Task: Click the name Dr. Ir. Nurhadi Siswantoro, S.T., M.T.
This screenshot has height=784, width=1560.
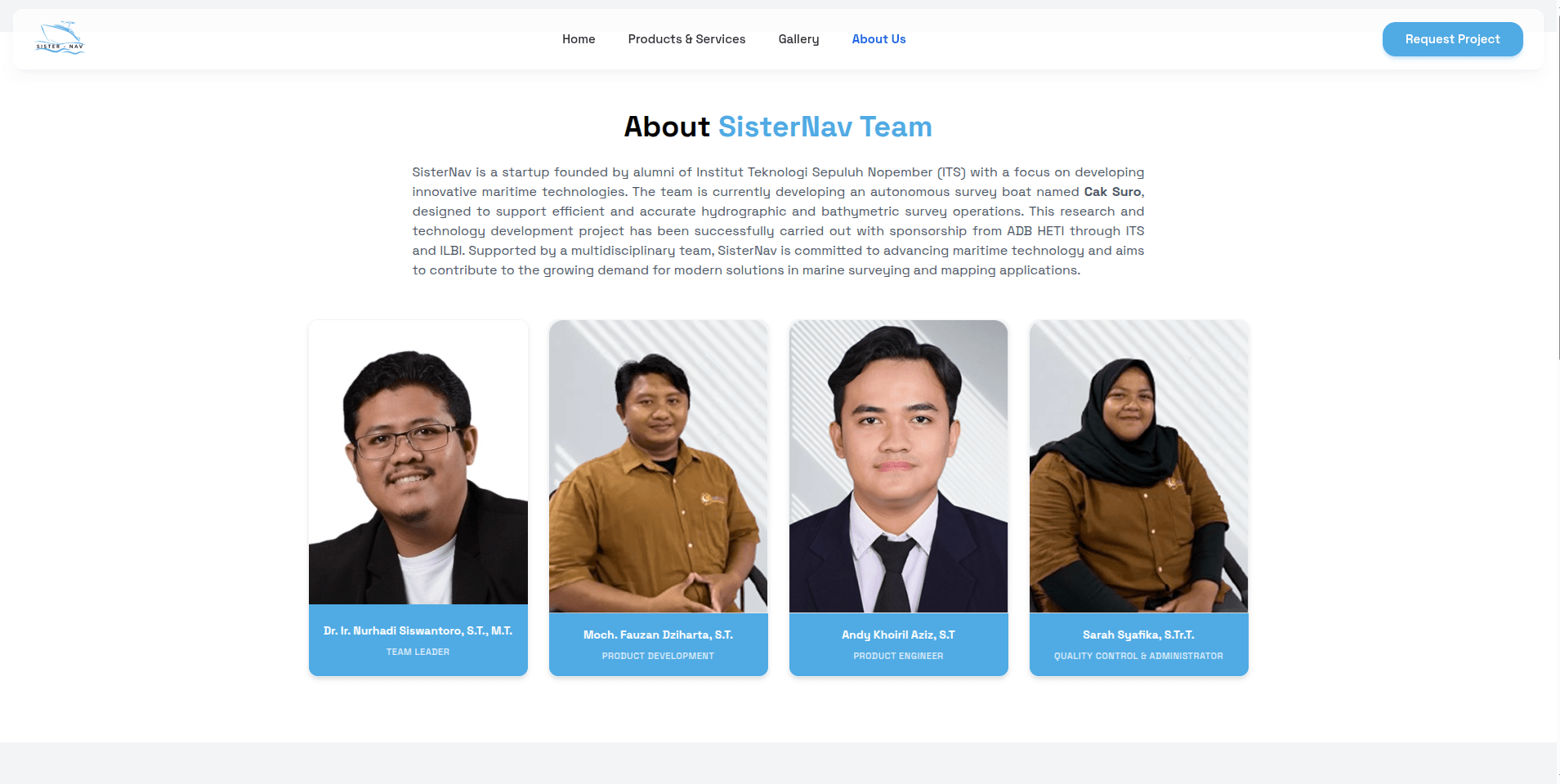Action: 418,630
